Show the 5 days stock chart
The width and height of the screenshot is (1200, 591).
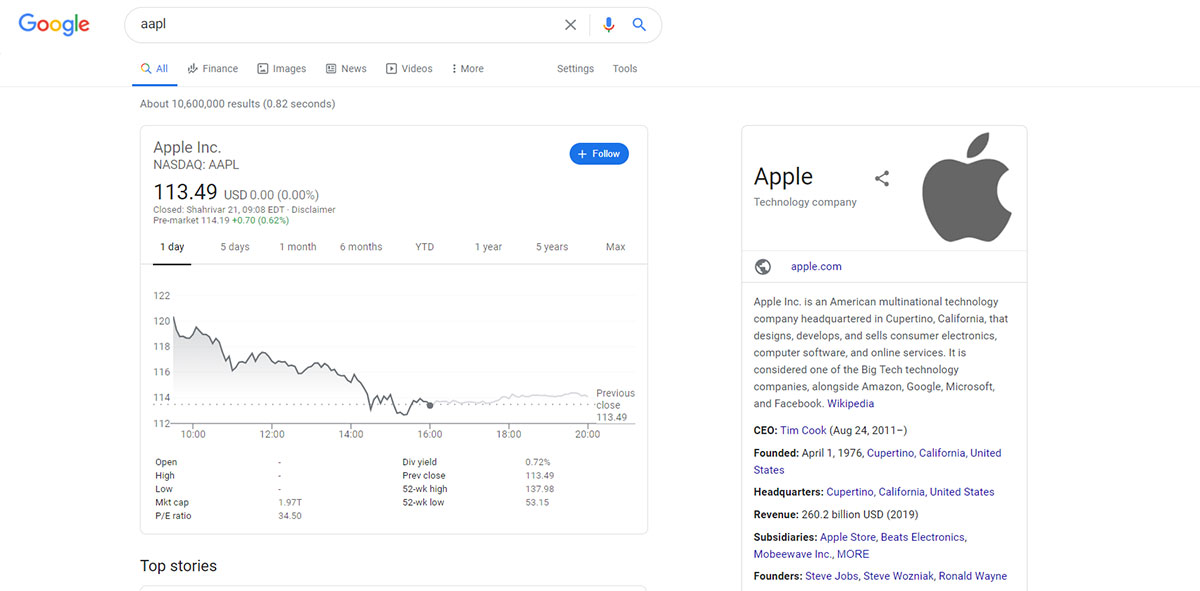235,247
